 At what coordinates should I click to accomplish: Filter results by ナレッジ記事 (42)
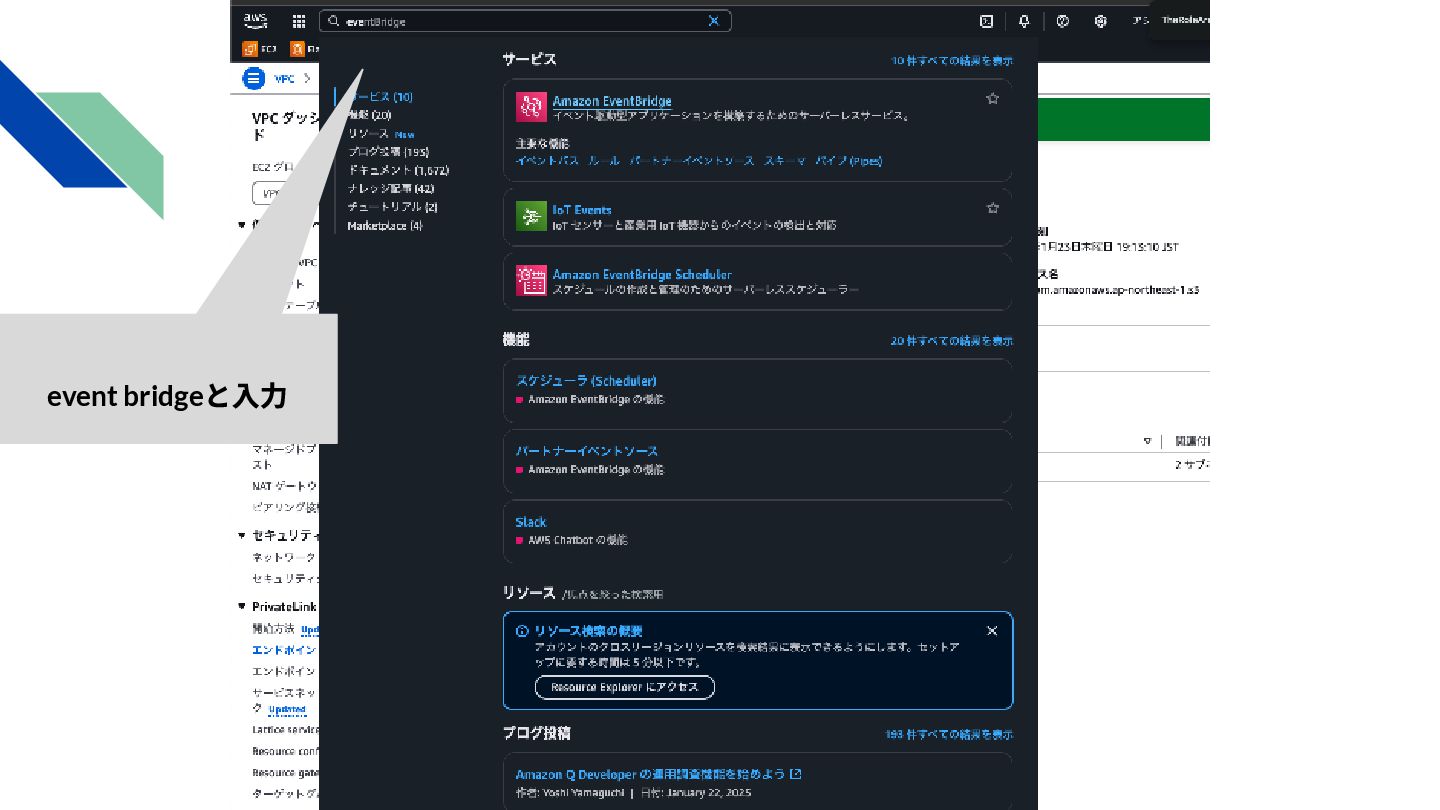coord(391,188)
